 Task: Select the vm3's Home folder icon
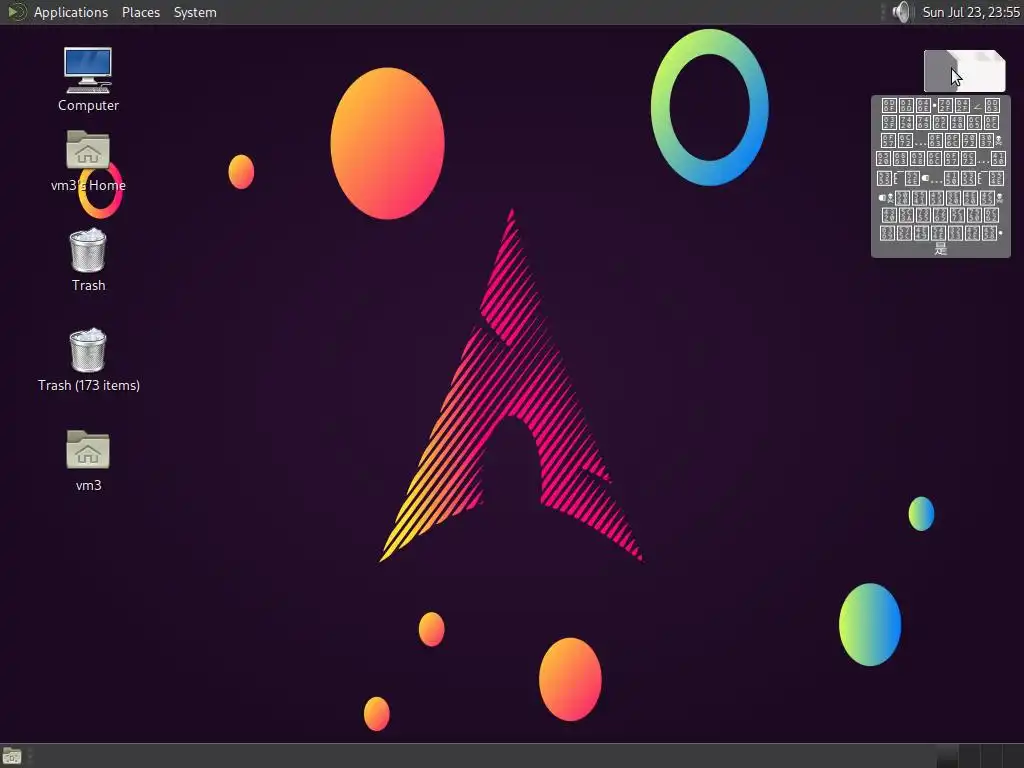[88, 150]
